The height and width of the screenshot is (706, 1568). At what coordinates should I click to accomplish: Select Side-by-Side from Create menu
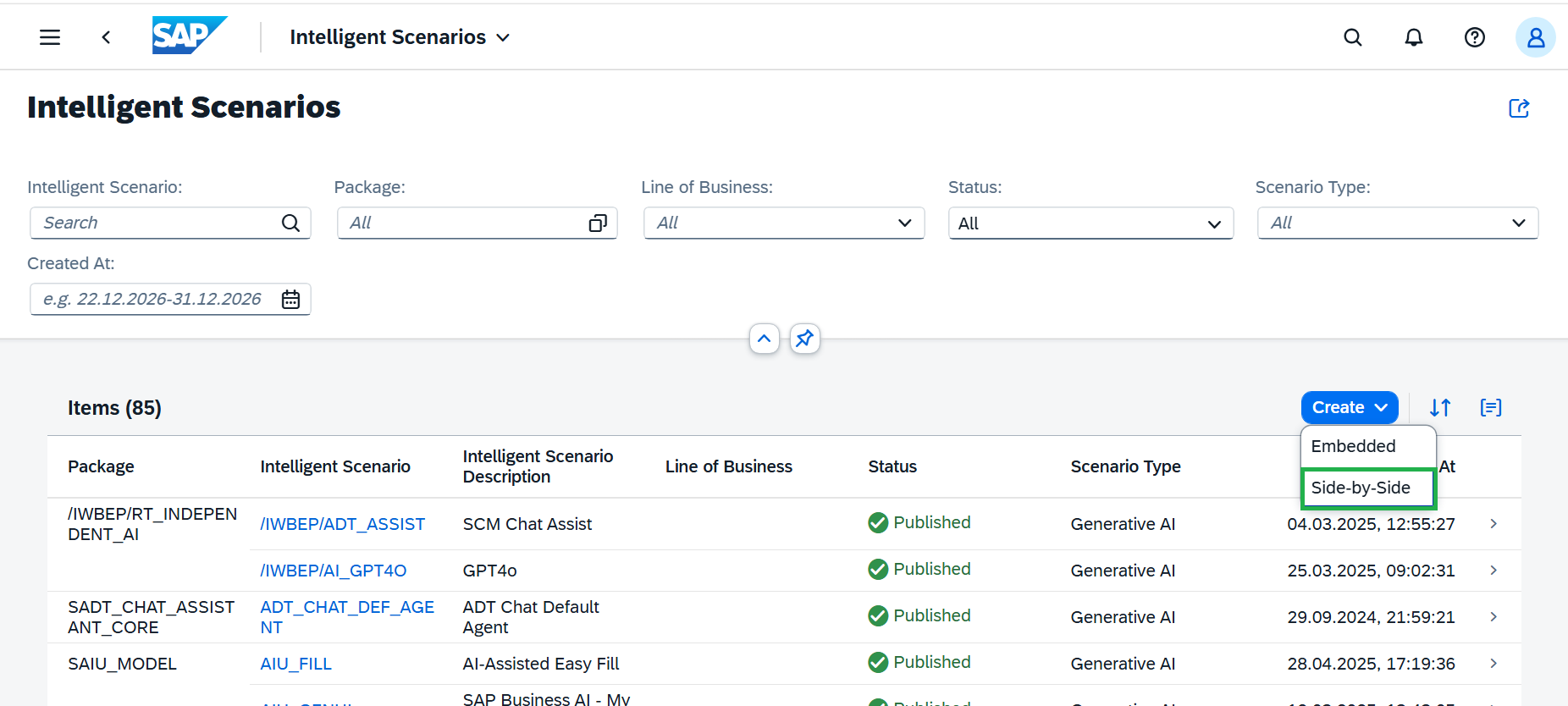coord(1368,488)
